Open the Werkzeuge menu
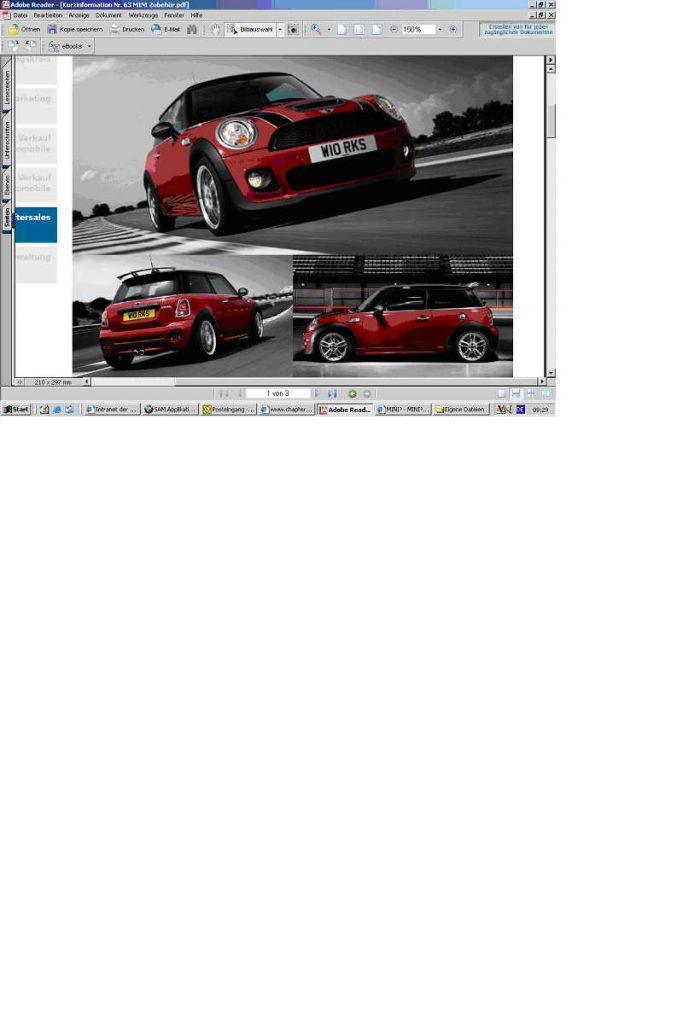Screen dimensions: 683x1024 pos(143,14)
